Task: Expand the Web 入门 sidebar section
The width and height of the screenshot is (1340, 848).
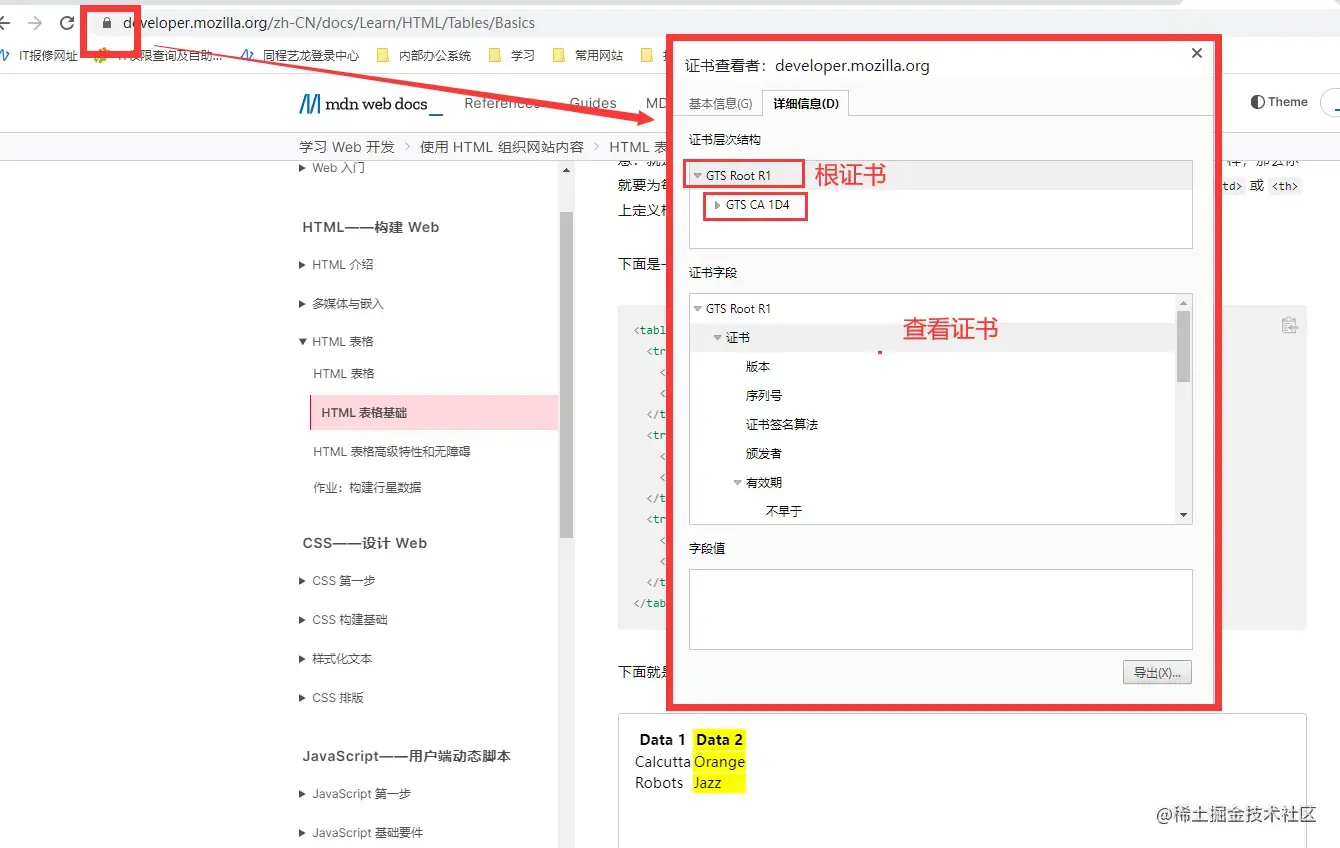Action: pyautogui.click(x=303, y=168)
